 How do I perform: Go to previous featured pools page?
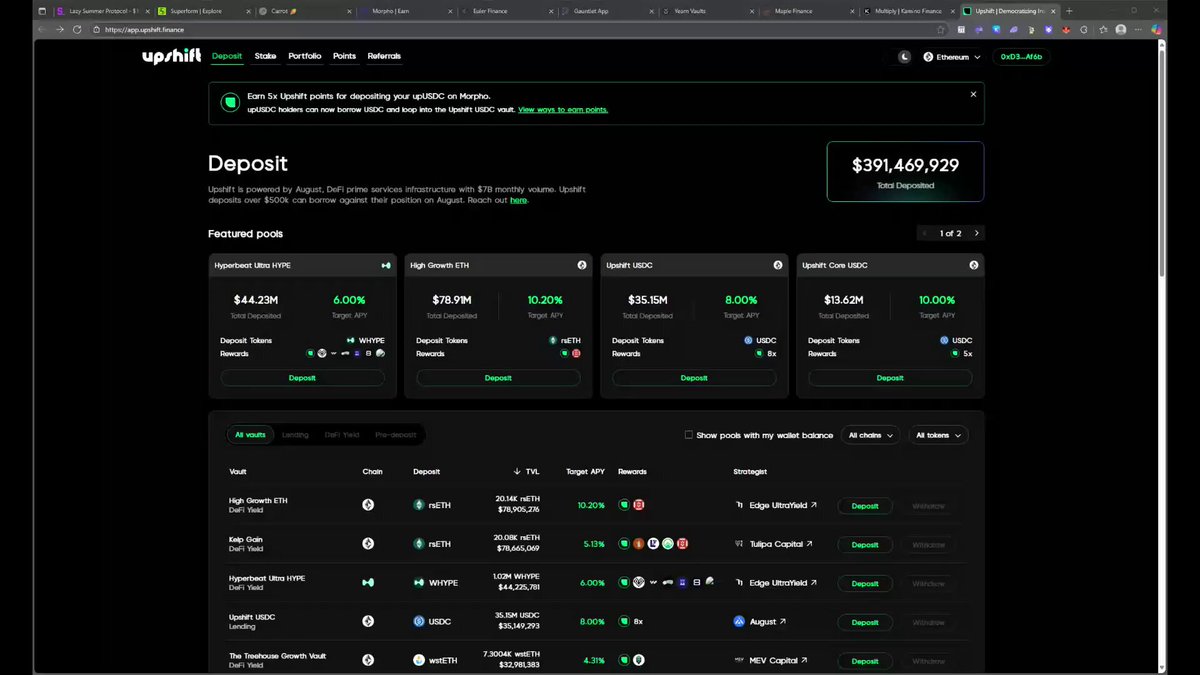tap(926, 233)
